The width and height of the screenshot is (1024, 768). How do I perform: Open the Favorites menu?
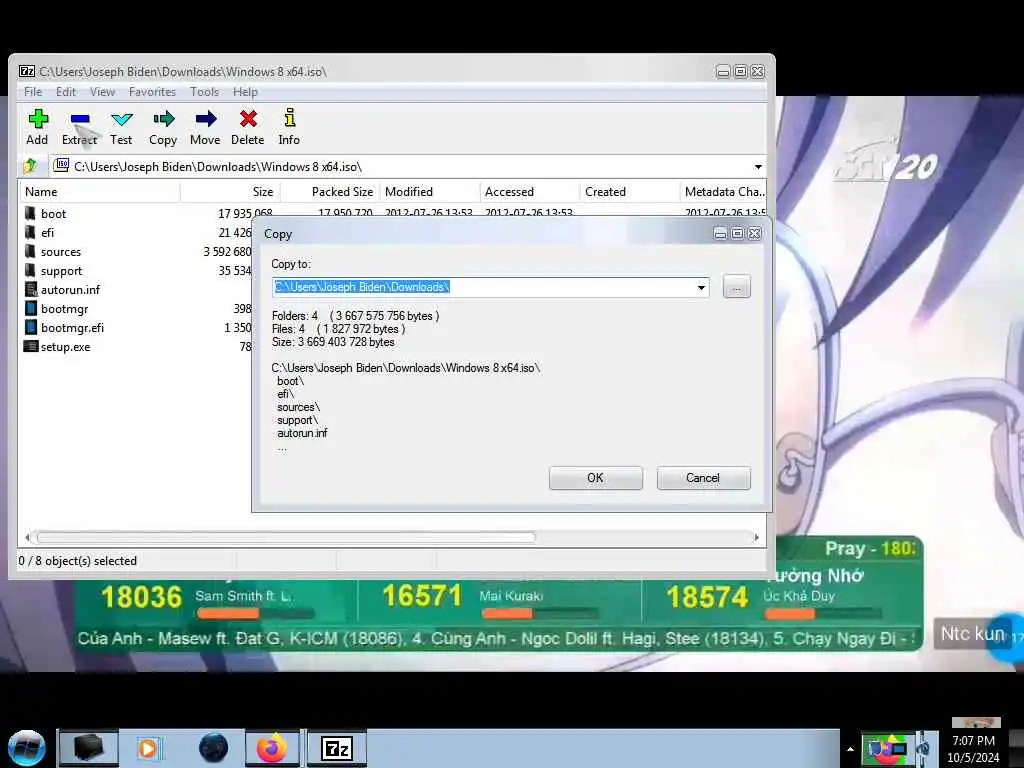pyautogui.click(x=152, y=92)
